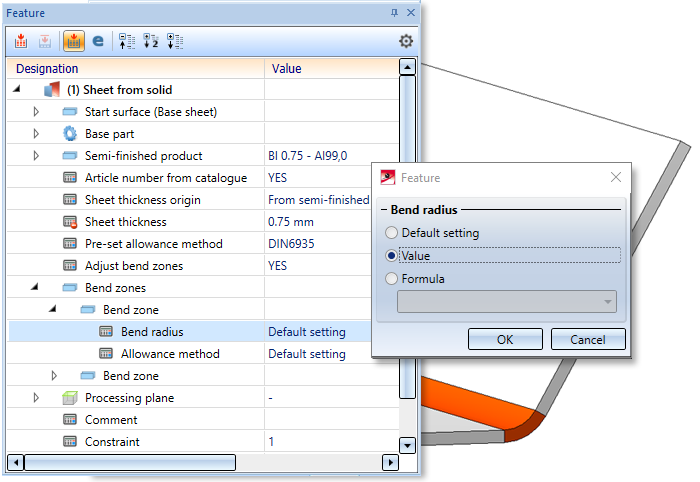Toggle the highlighted orange feature toolbar icon
This screenshot has height=482, width=700.
point(74,42)
